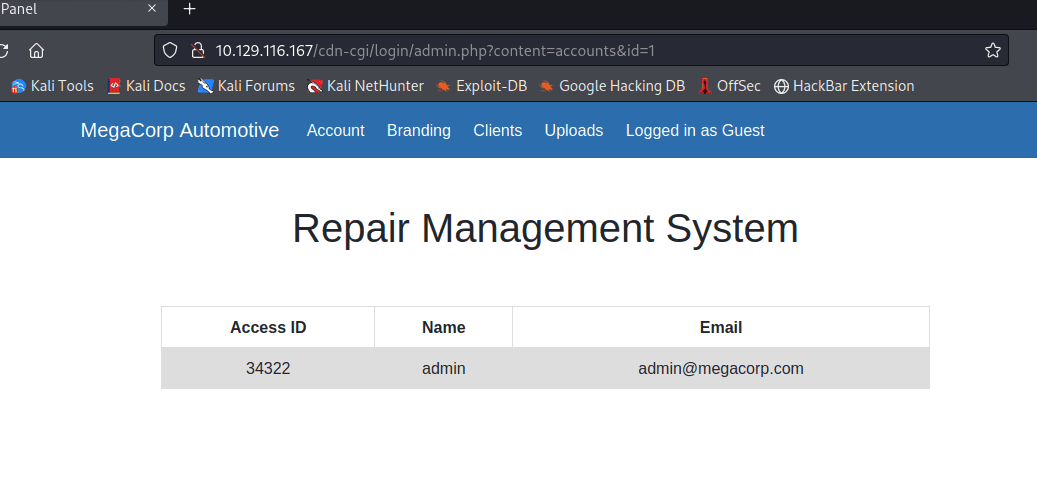Screen dimensions: 1037x492
Task: Close the Panel browser tab
Action: pos(152,9)
